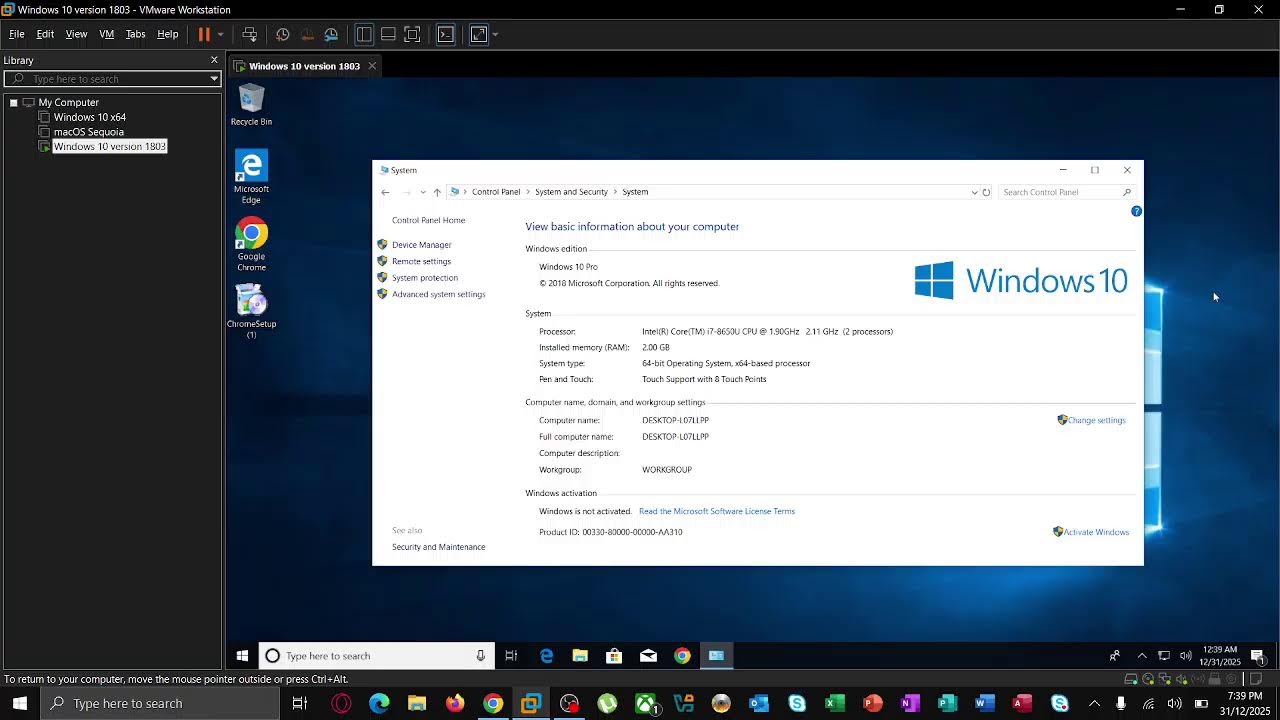Click System and Security in the breadcrumb

[571, 192]
